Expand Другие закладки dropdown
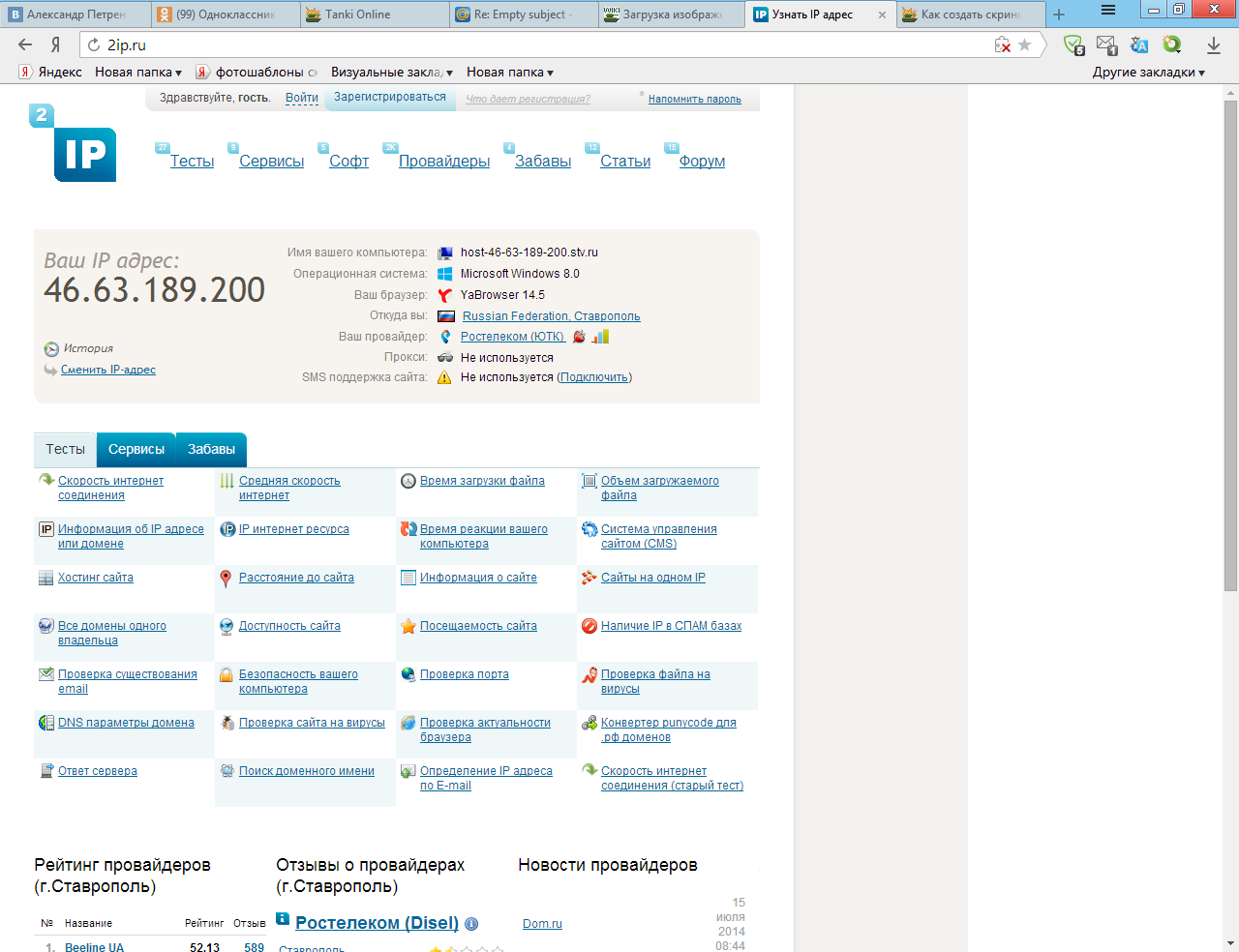Screen dimensions: 1239x952 coord(1149,72)
